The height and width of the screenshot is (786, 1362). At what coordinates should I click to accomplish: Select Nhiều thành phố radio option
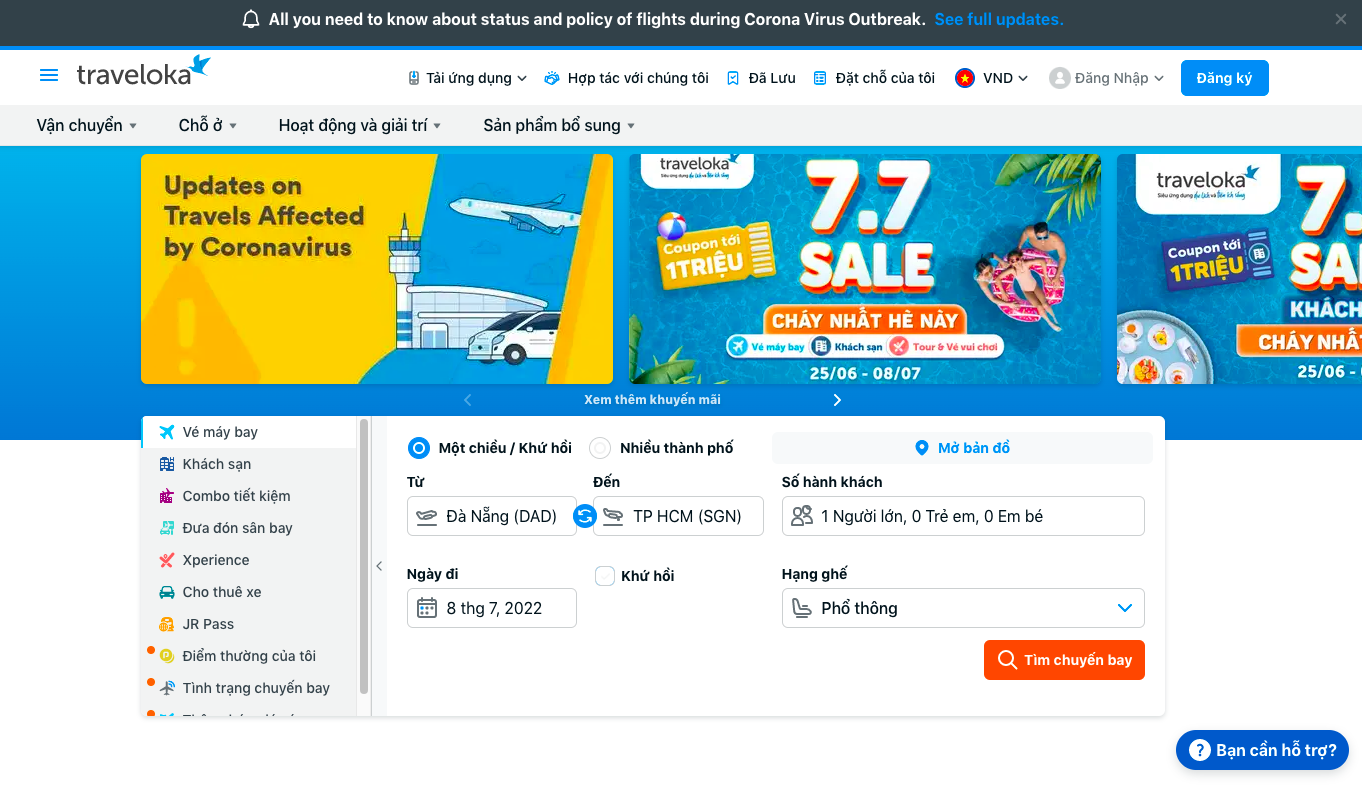(600, 448)
